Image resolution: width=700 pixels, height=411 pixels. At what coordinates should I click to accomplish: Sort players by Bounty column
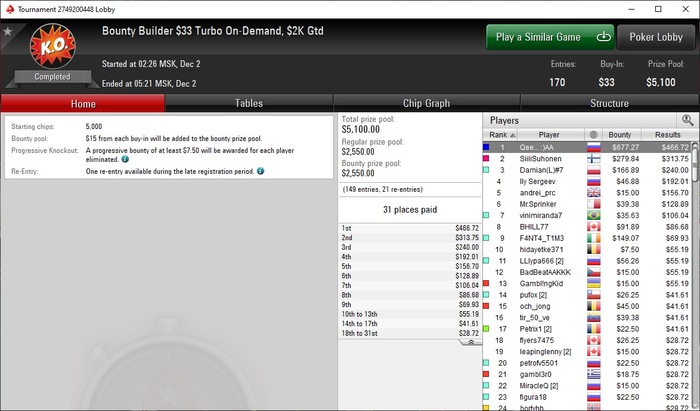pos(622,135)
